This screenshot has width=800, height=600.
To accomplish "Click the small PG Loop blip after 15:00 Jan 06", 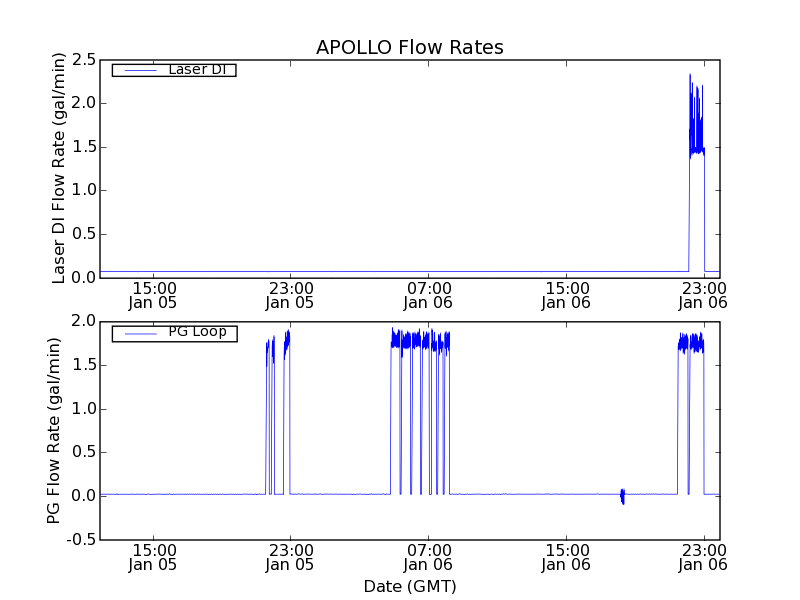I will coord(622,496).
